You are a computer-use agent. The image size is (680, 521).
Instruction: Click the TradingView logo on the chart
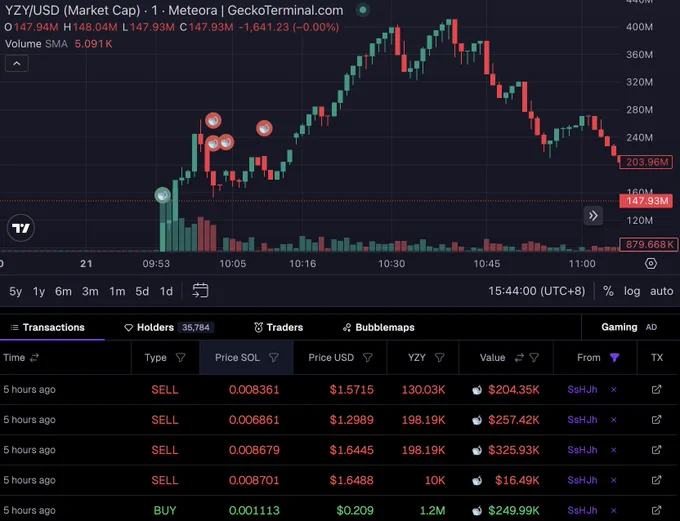pyautogui.click(x=20, y=228)
